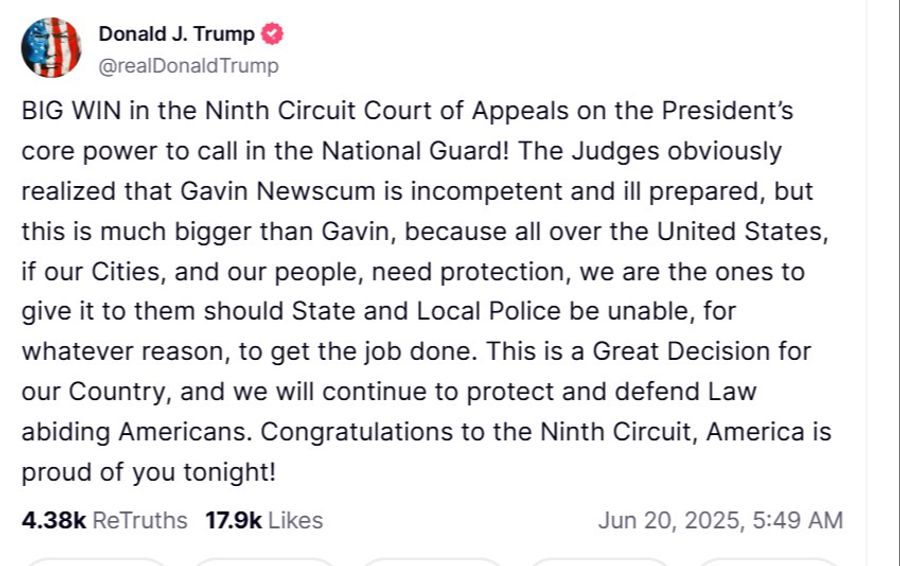This screenshot has height=566, width=900.
Task: Click the closing line proud of you tonight
Action: (149, 472)
